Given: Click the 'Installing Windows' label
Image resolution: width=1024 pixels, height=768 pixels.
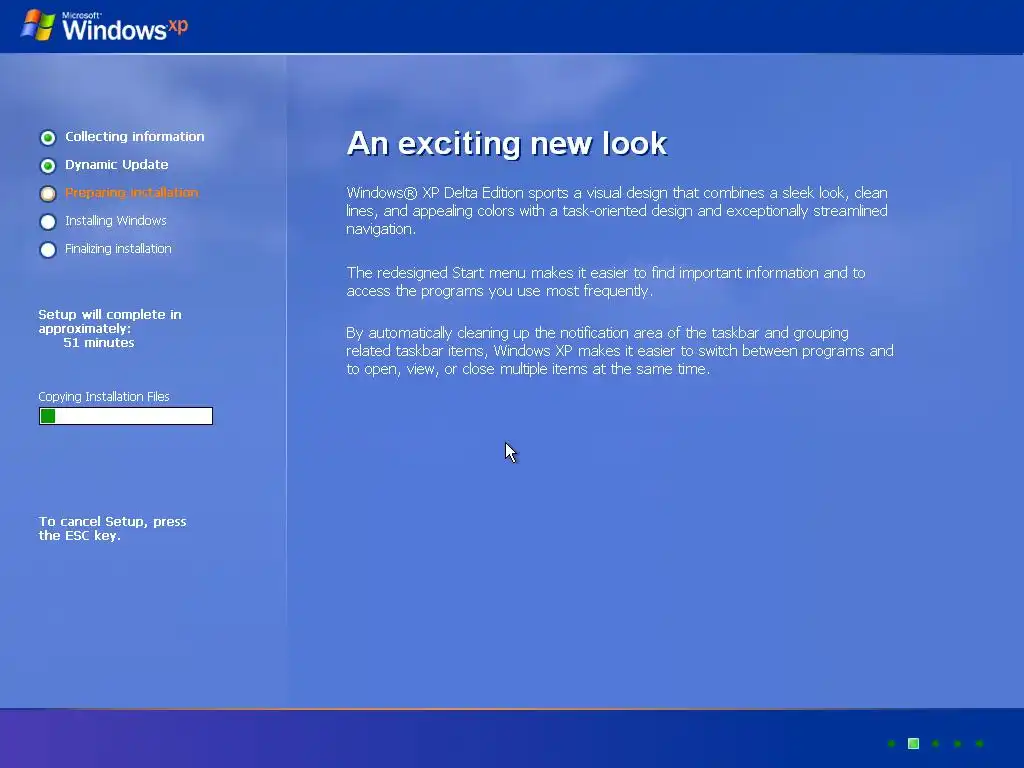Looking at the screenshot, I should click(x=116, y=221).
